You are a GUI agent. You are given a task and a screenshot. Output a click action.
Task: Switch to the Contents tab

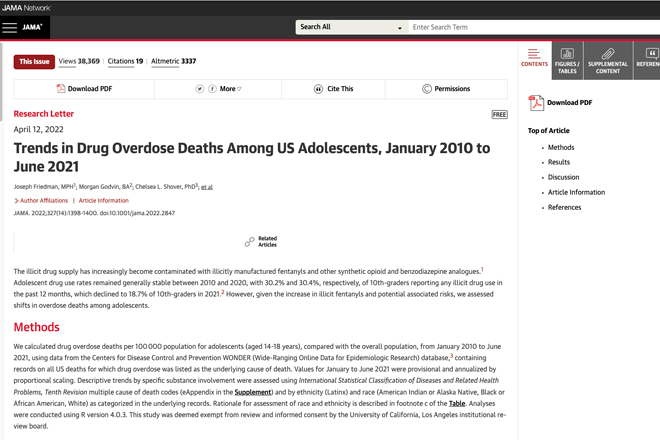point(534,58)
